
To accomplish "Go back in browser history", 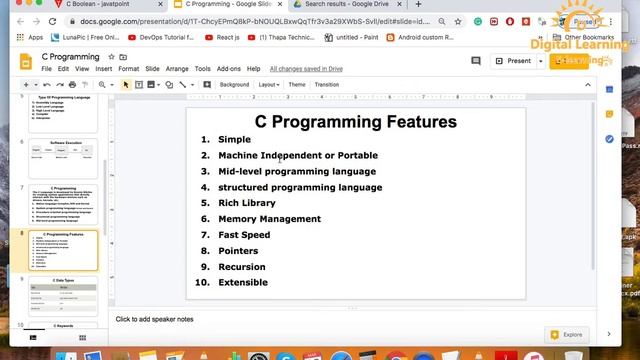I will click(x=20, y=21).
